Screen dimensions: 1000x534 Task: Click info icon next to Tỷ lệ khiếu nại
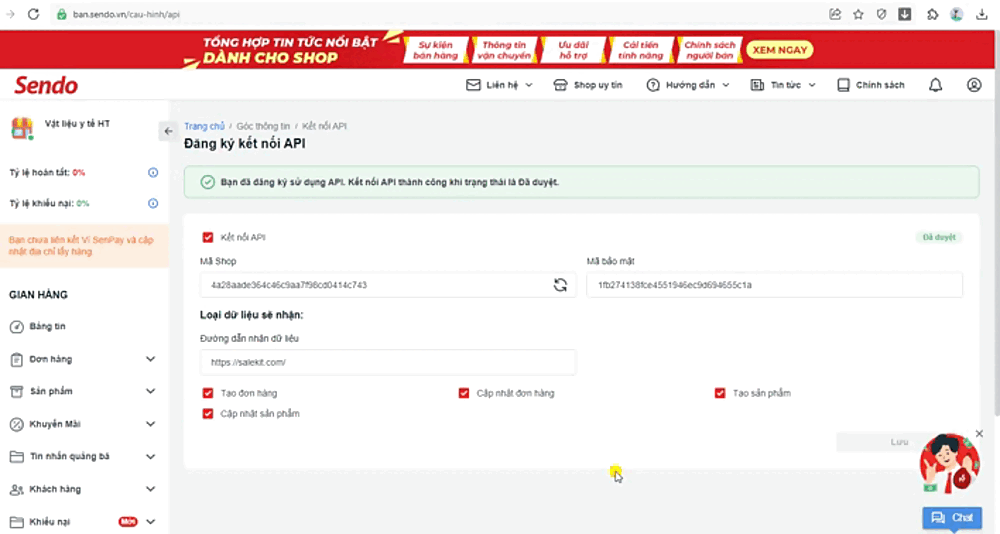click(153, 203)
